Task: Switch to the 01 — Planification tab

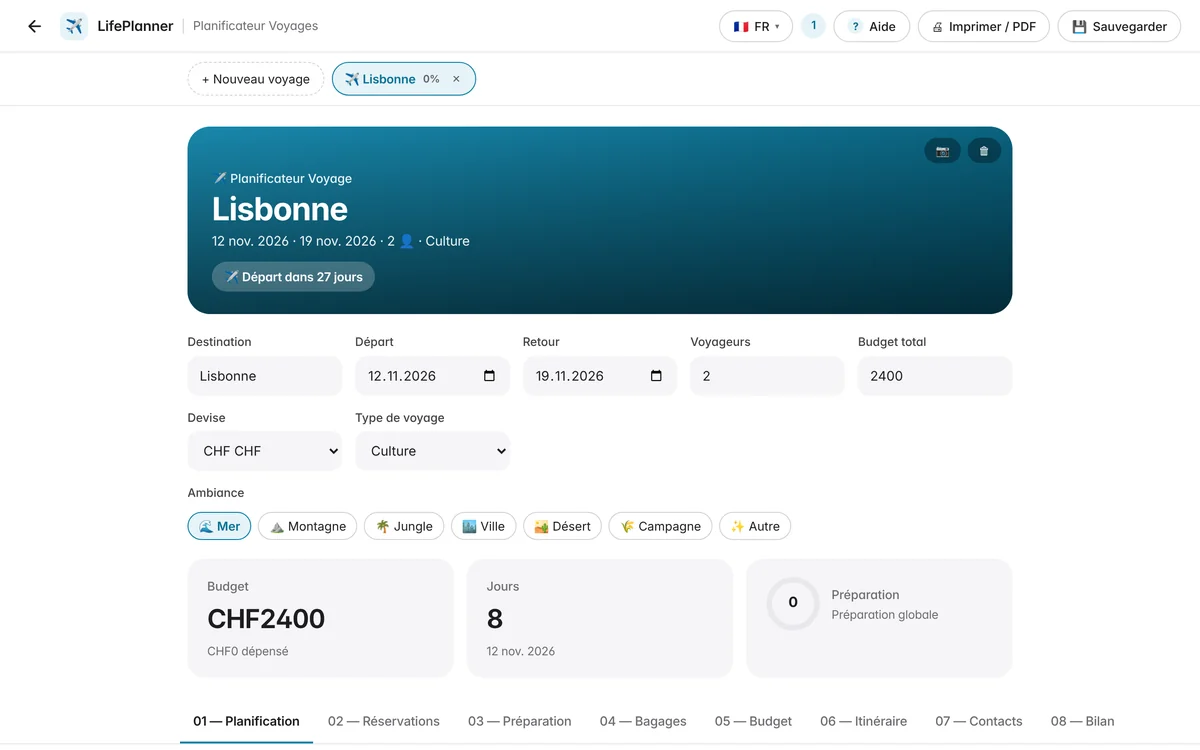Action: click(246, 721)
